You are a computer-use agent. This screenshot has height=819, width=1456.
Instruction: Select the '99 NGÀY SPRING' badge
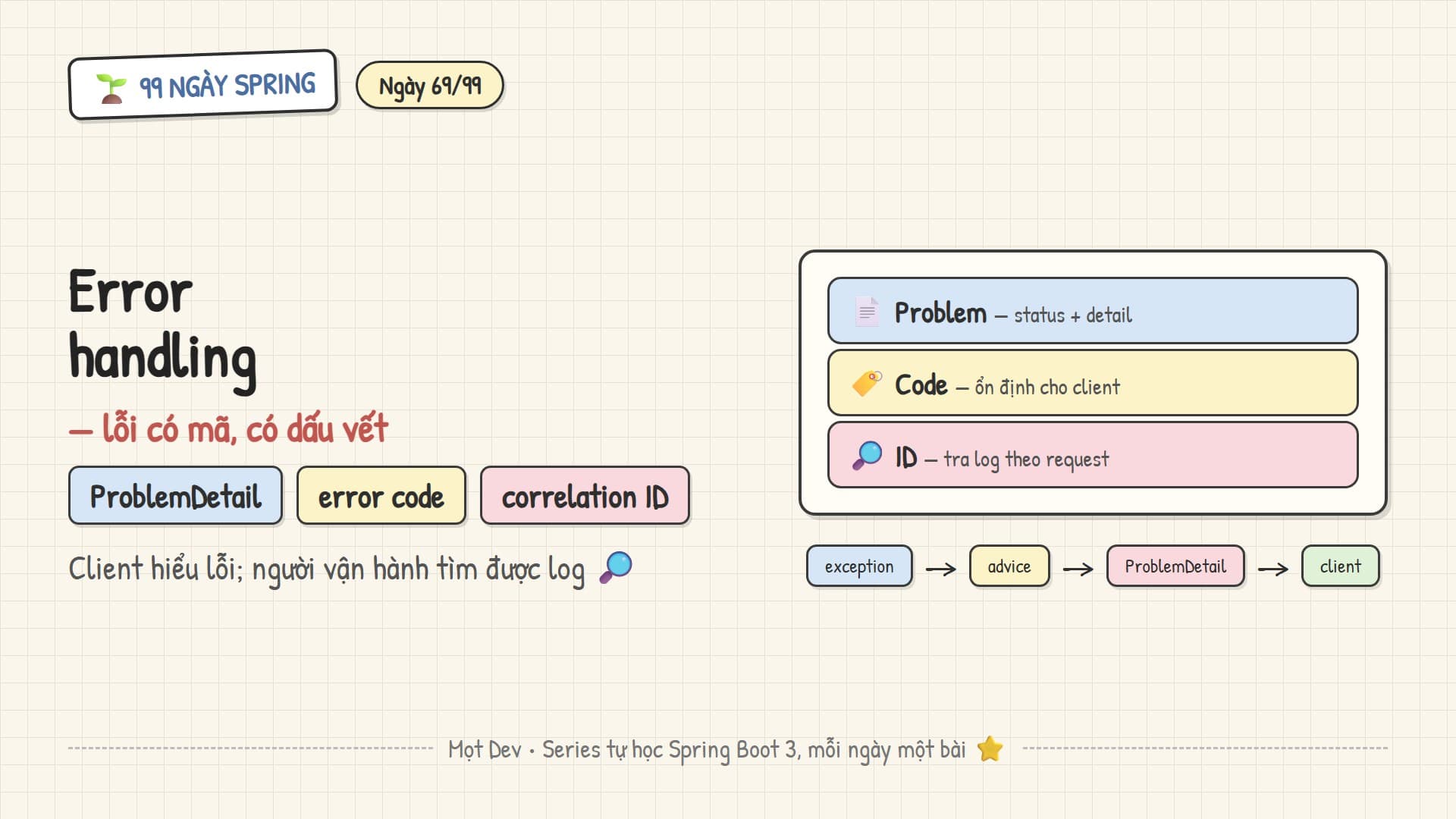click(x=202, y=85)
